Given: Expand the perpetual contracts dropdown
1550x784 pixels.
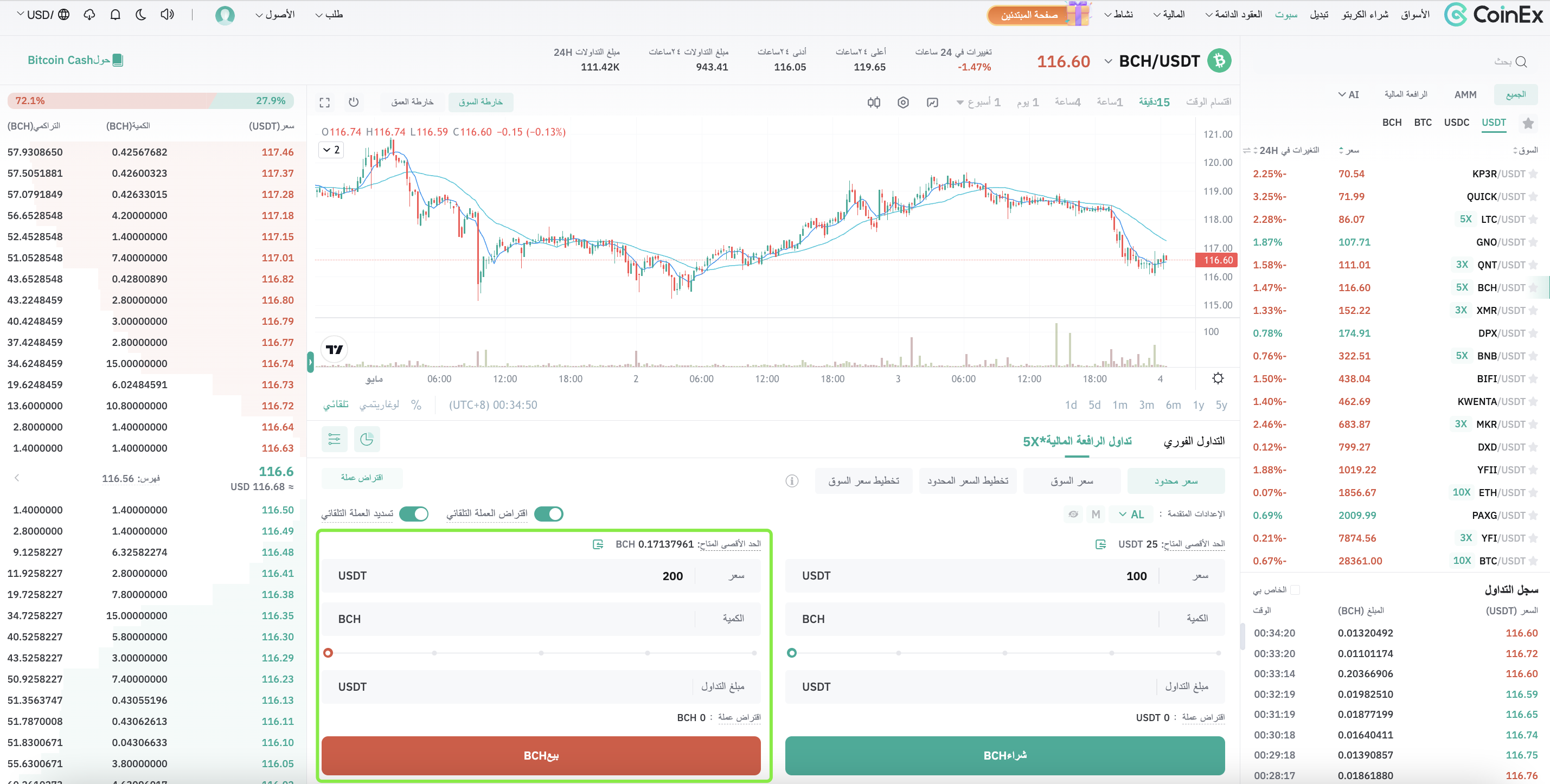Looking at the screenshot, I should [x=1233, y=15].
